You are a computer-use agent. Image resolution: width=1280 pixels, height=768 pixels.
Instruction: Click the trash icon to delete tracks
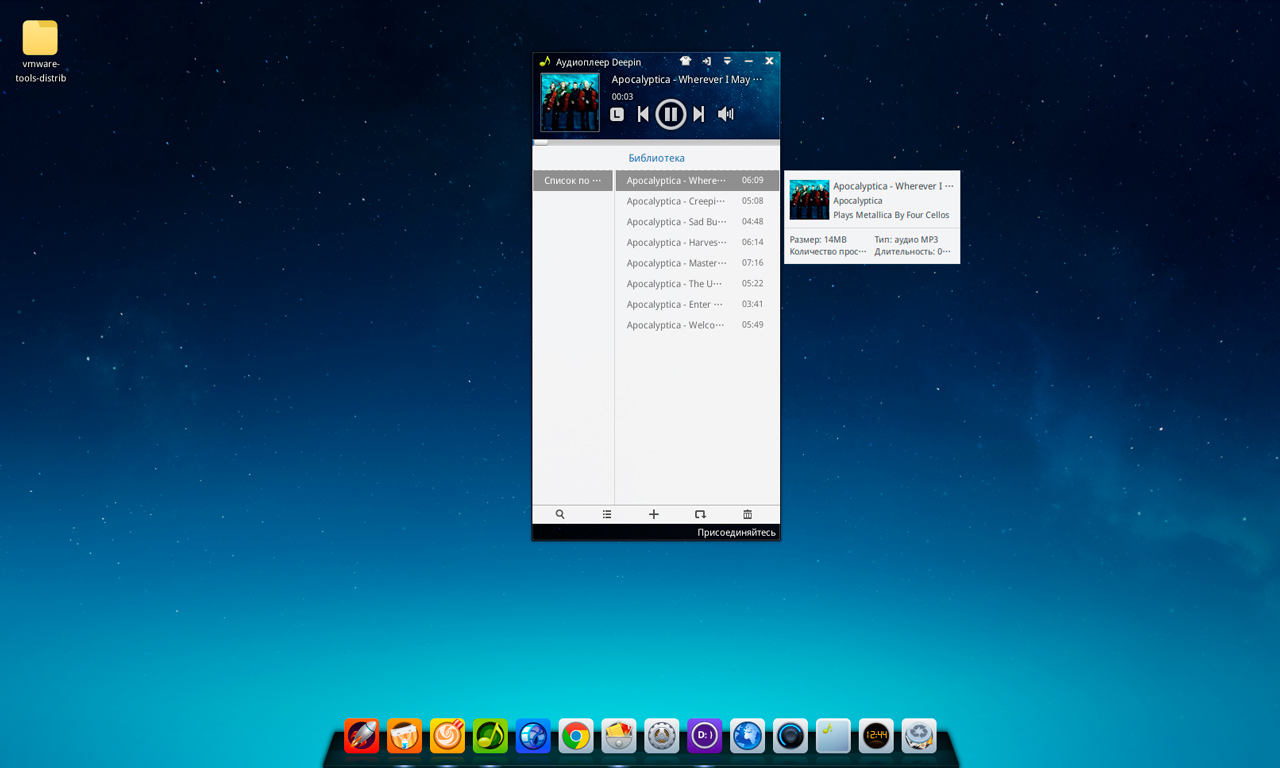coord(747,515)
